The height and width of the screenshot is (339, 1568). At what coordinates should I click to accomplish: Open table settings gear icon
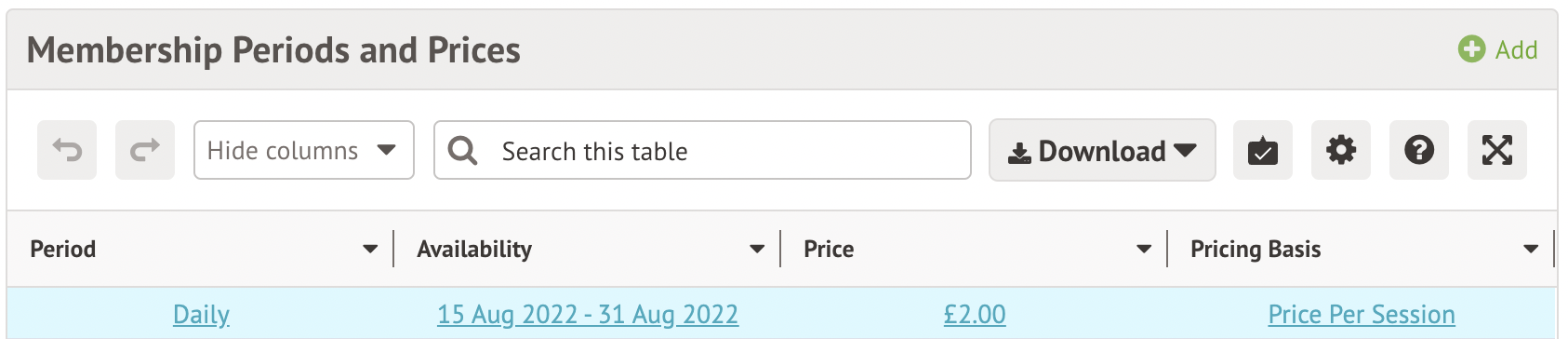(1341, 150)
